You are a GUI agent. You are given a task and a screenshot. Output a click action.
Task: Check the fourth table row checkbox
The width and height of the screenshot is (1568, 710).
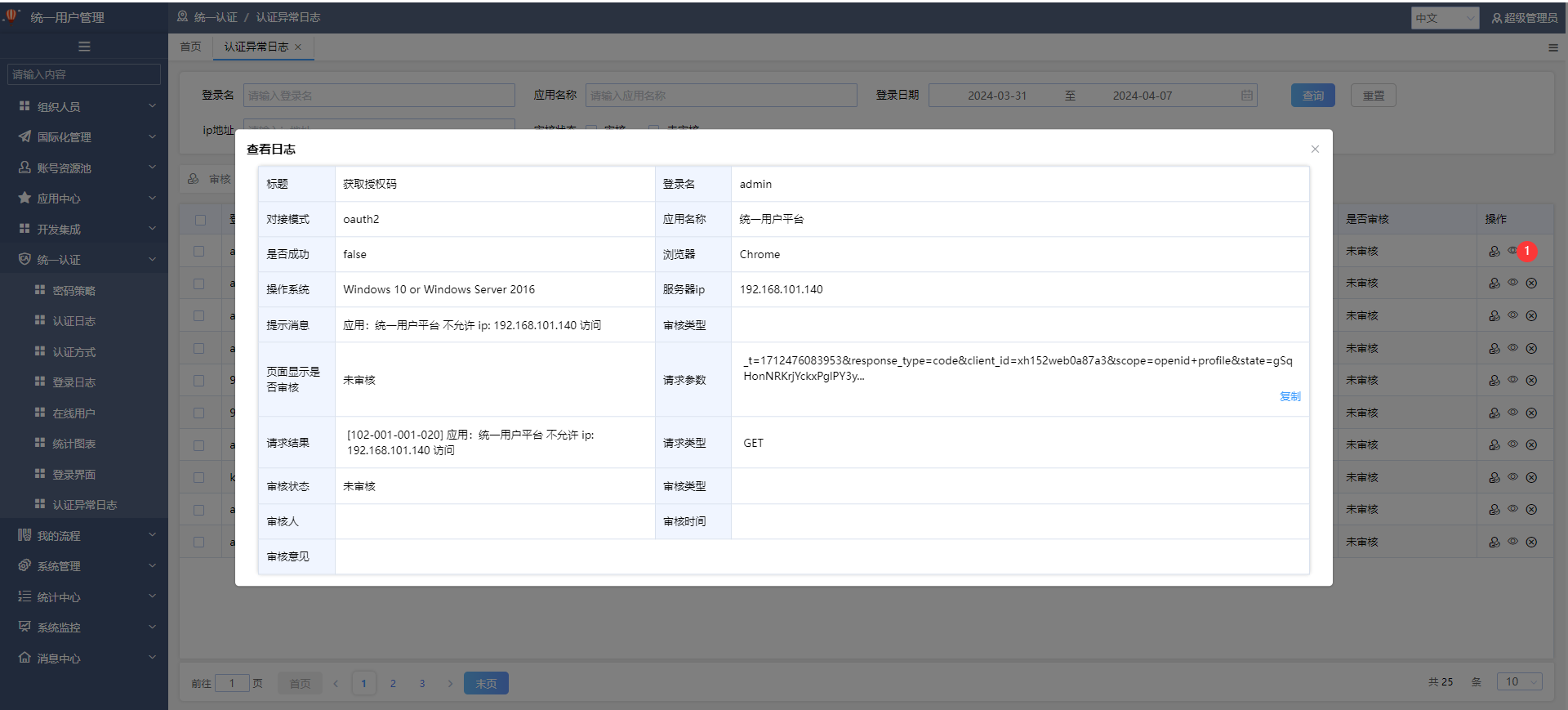pyautogui.click(x=198, y=348)
